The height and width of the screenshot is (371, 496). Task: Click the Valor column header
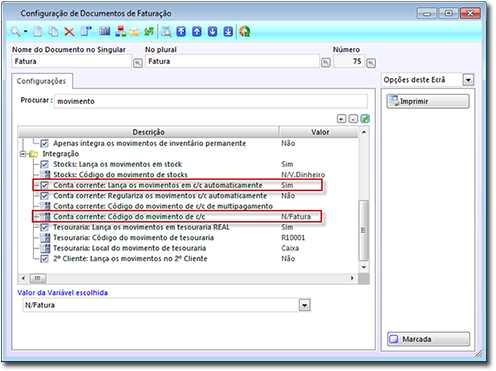click(319, 132)
